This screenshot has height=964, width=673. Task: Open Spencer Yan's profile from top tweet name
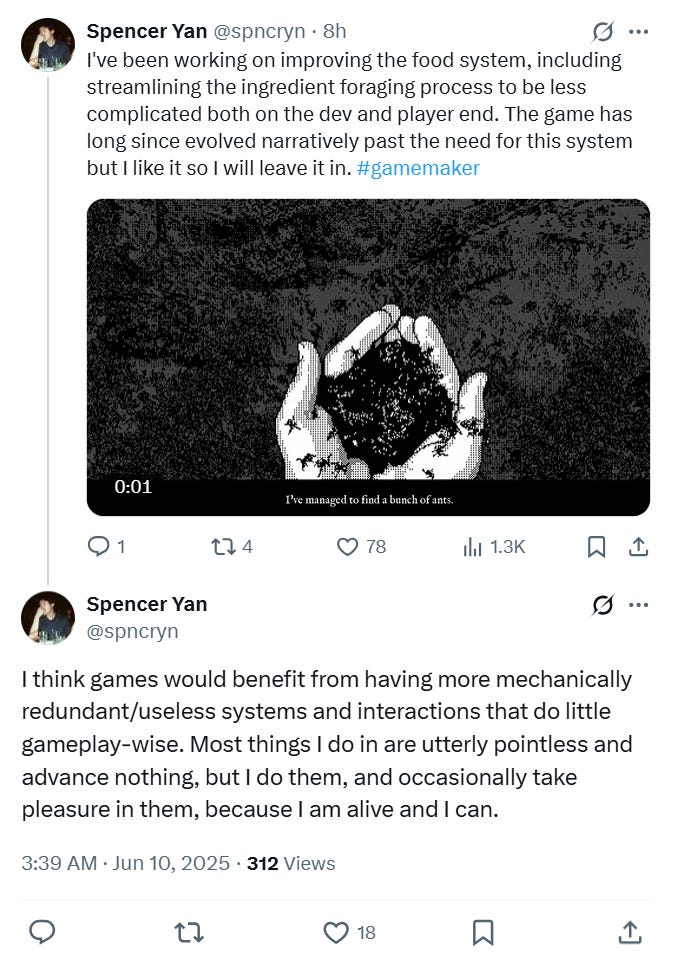[146, 32]
